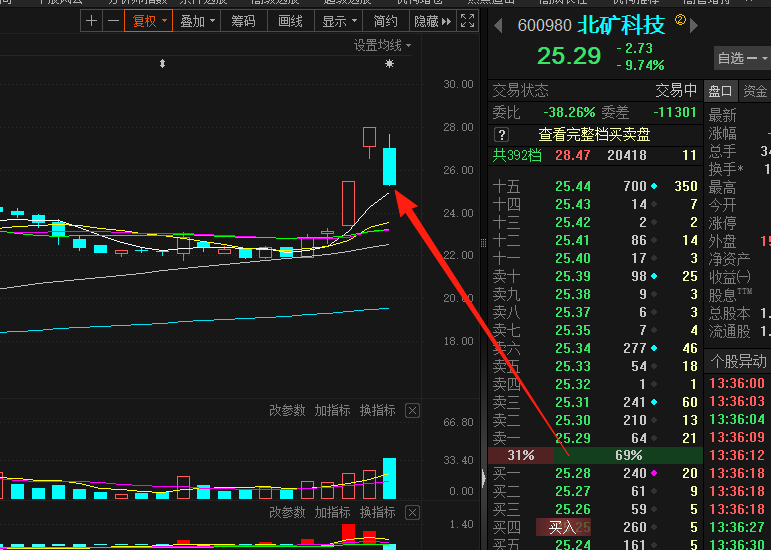Click the 13:36:27 trade entry
The height and width of the screenshot is (550, 771).
[737, 527]
